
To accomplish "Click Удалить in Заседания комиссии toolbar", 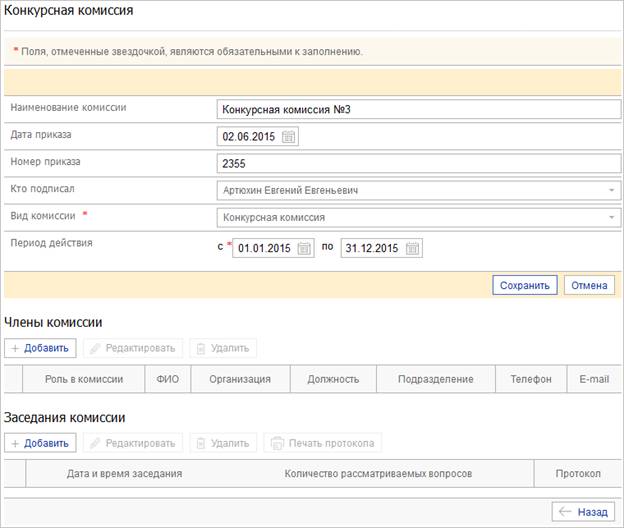I will (x=223, y=443).
